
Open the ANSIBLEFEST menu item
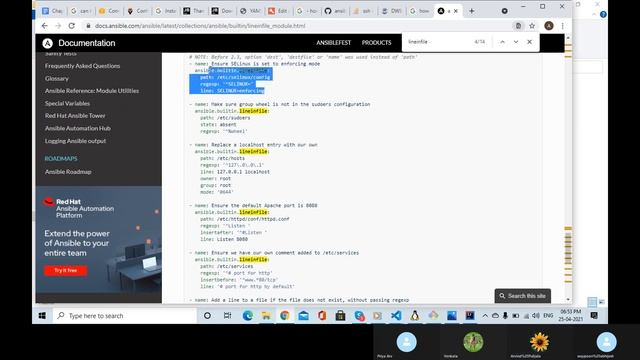pyautogui.click(x=333, y=42)
